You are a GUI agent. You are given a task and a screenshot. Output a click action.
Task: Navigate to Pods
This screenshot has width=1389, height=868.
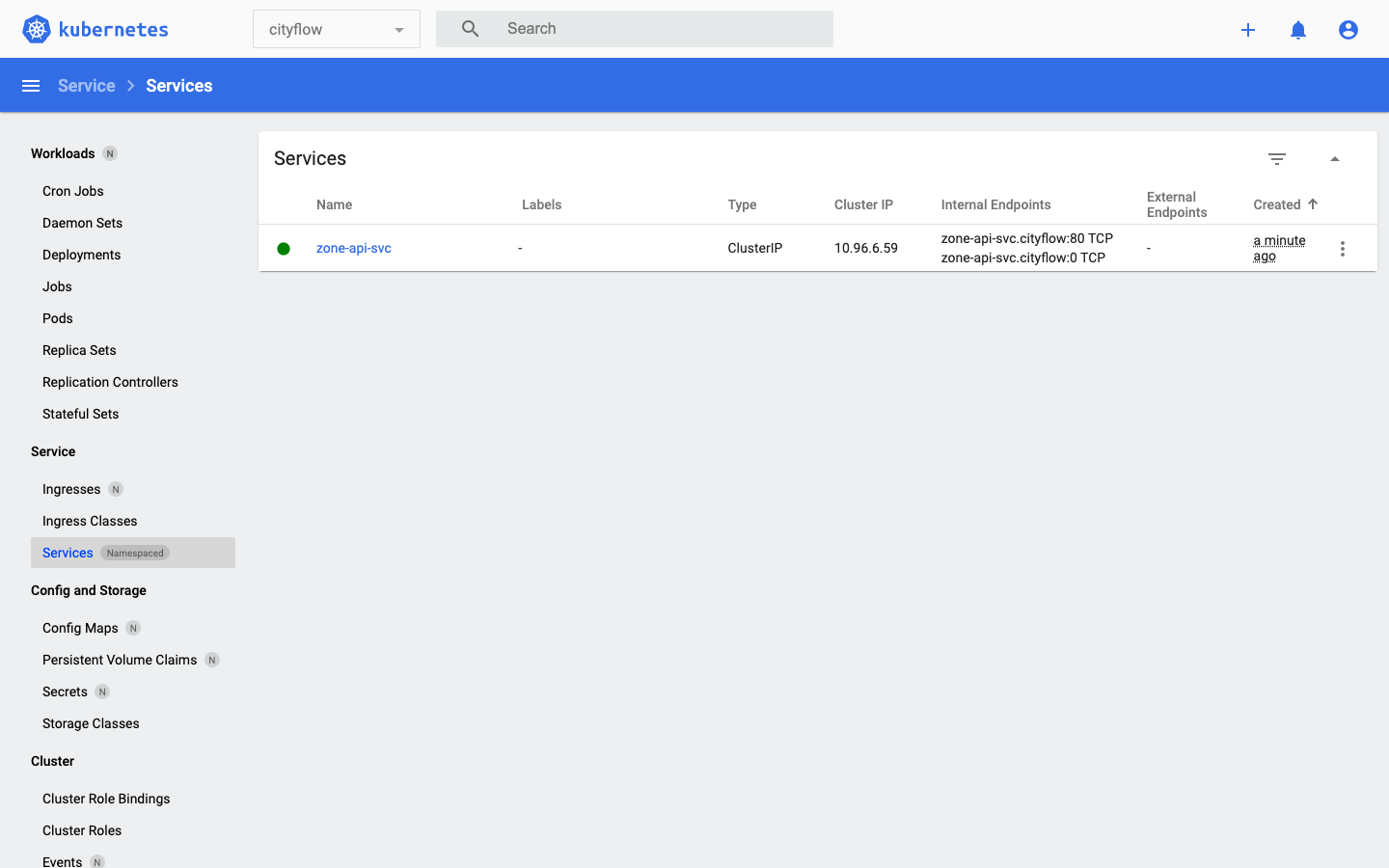58,318
